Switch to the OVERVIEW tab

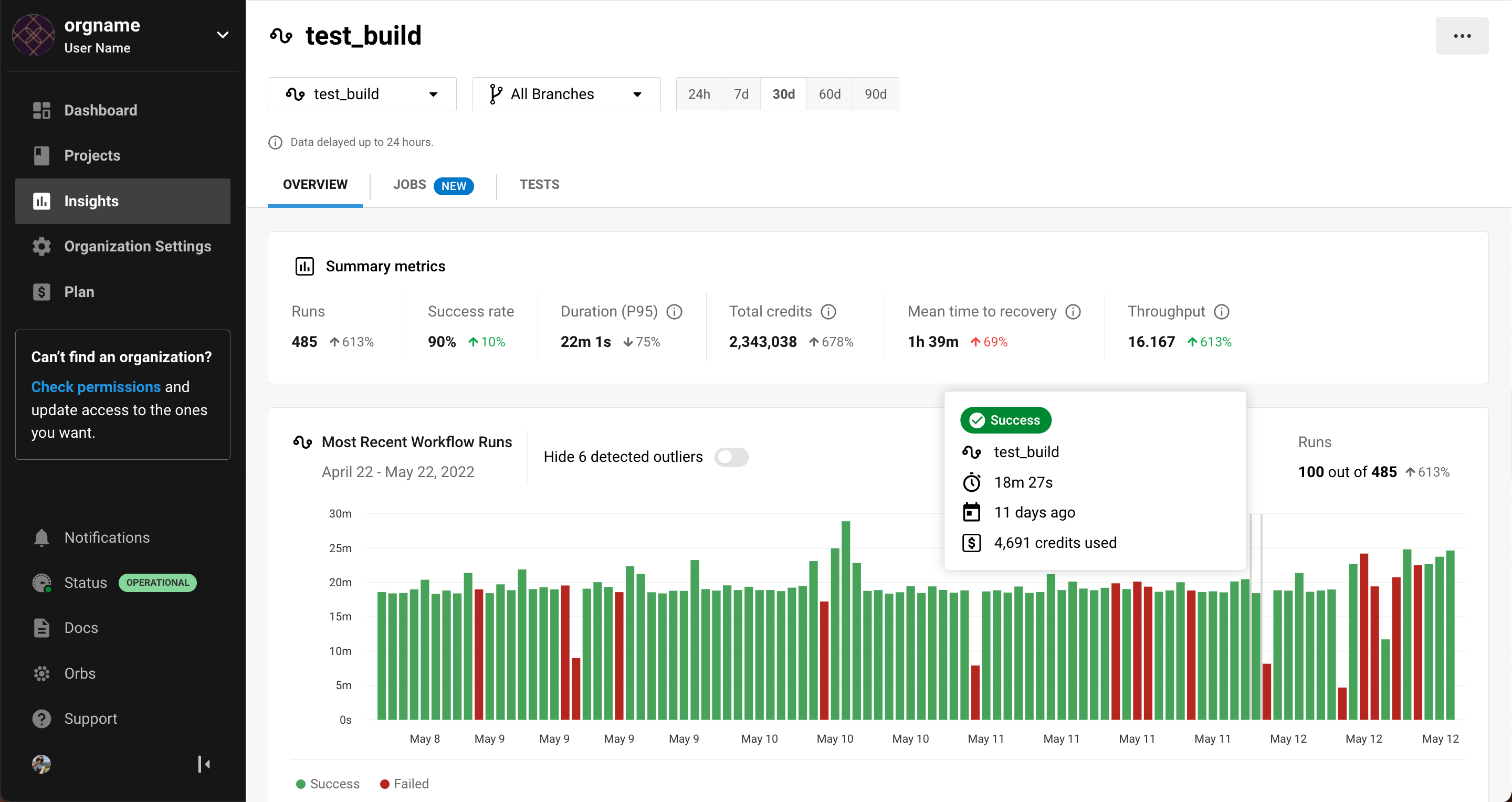(315, 185)
